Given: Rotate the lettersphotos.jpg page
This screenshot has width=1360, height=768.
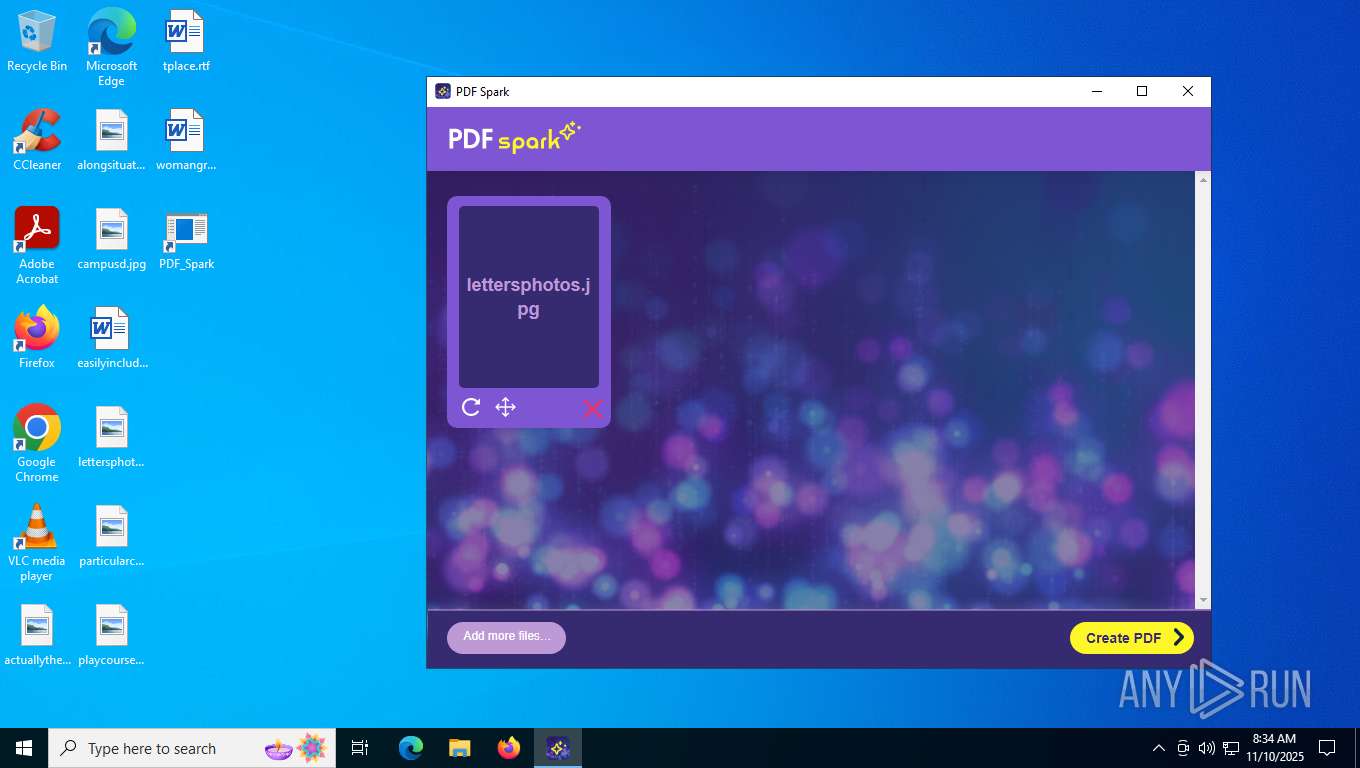Looking at the screenshot, I should coord(471,407).
